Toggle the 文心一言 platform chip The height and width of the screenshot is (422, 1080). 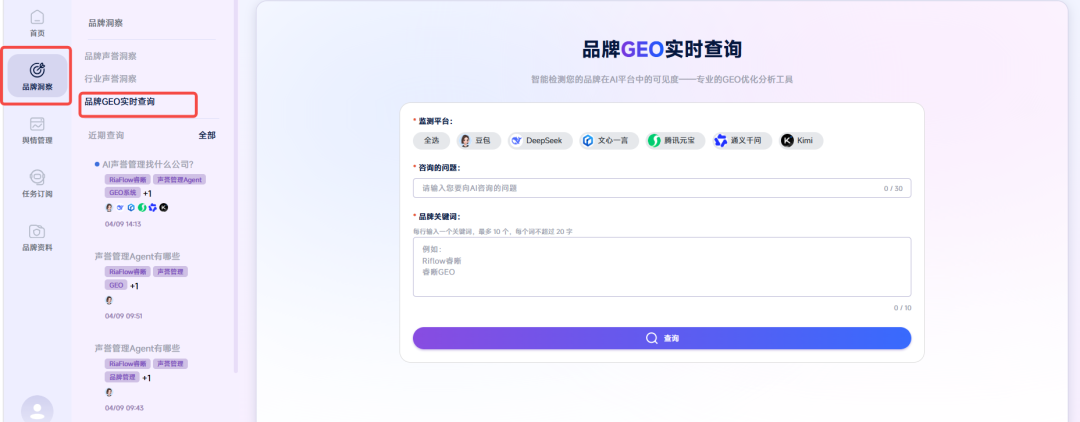click(607, 141)
